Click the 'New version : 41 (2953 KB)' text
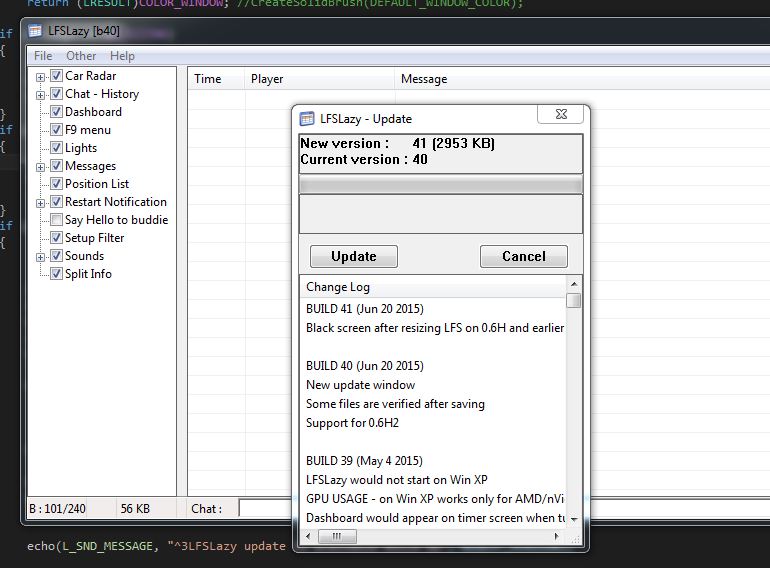 (398, 143)
